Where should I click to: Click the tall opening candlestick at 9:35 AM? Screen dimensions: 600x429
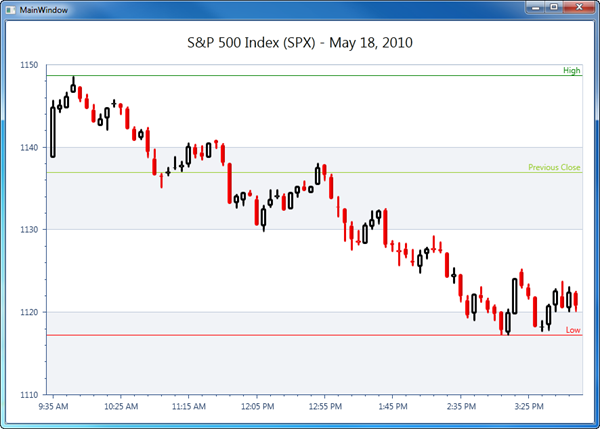(x=53, y=130)
